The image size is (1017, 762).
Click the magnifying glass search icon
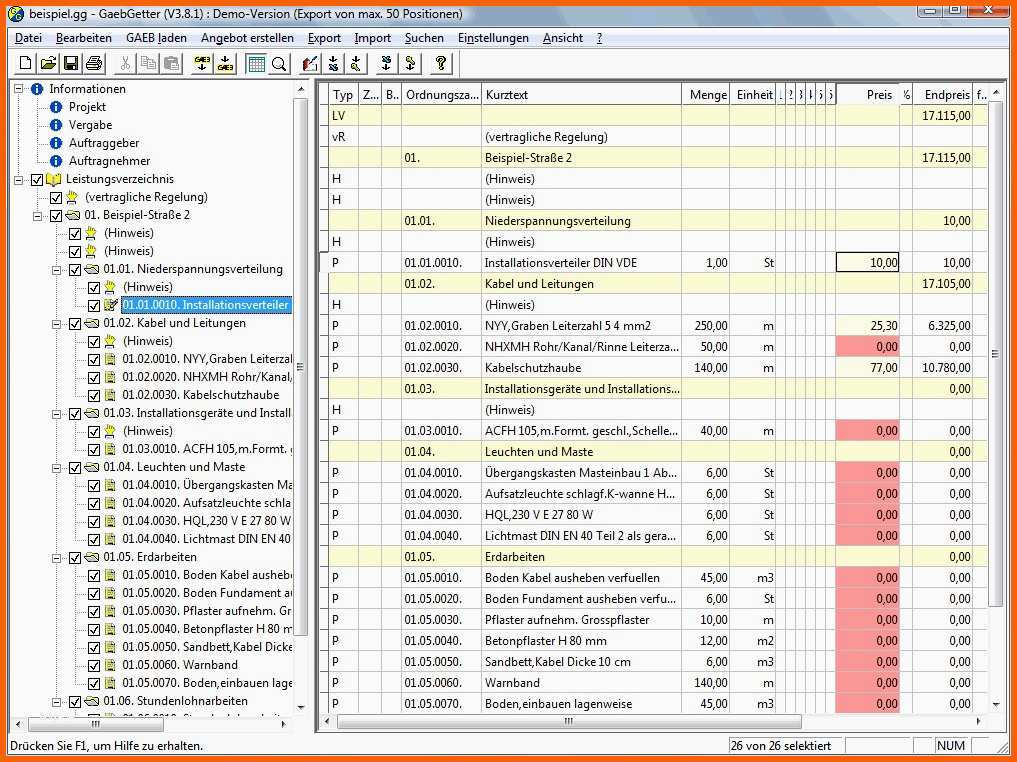[x=279, y=64]
